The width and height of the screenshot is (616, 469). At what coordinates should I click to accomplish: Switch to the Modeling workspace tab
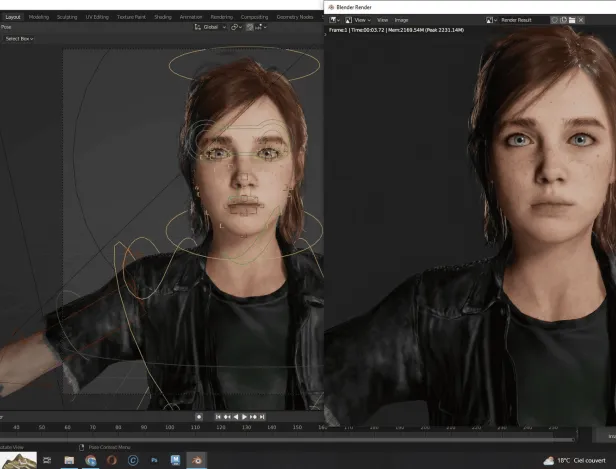pos(39,17)
